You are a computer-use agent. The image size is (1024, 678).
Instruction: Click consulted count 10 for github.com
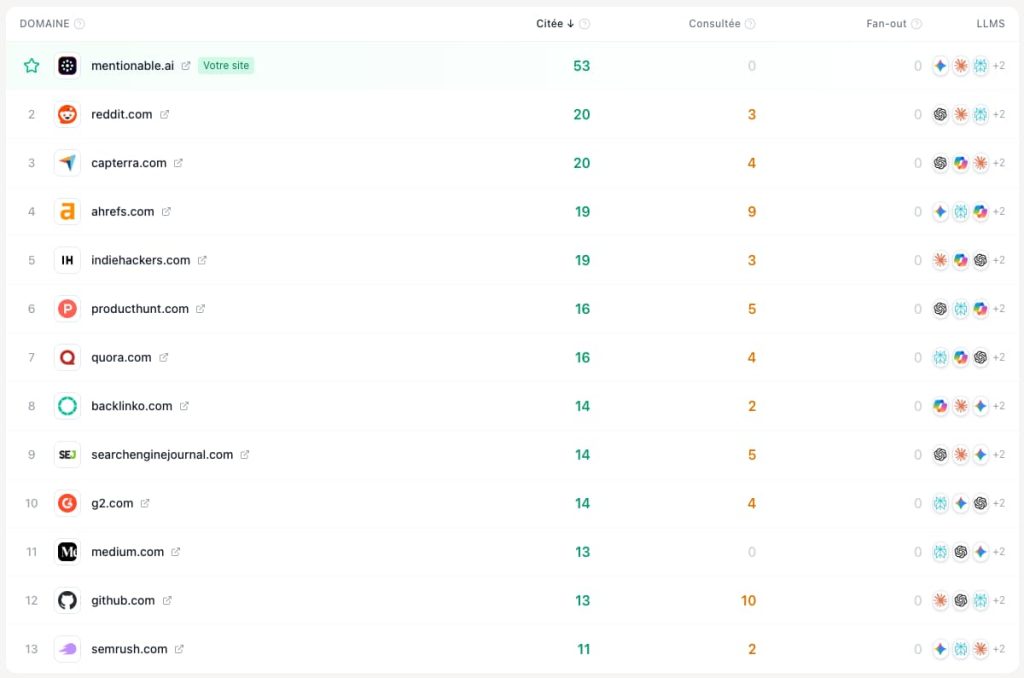pos(748,600)
